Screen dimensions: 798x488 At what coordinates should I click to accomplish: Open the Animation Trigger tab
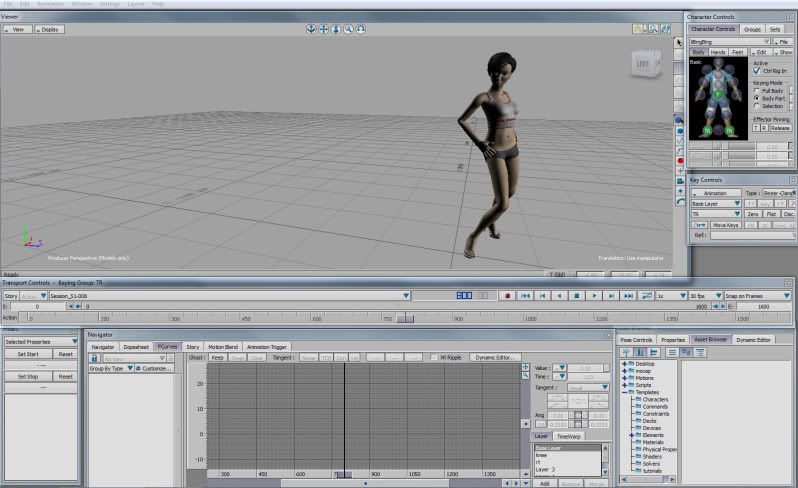(267, 347)
